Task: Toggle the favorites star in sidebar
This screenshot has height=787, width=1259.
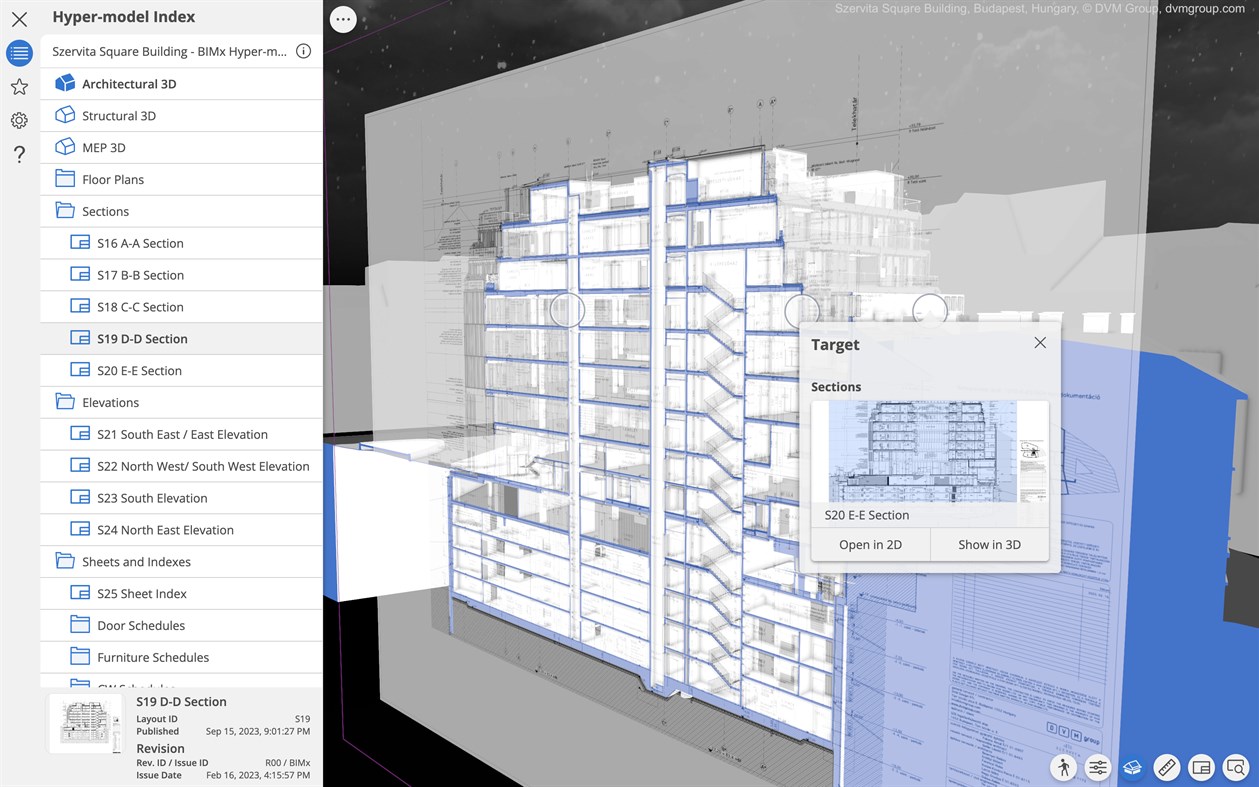Action: click(18, 87)
